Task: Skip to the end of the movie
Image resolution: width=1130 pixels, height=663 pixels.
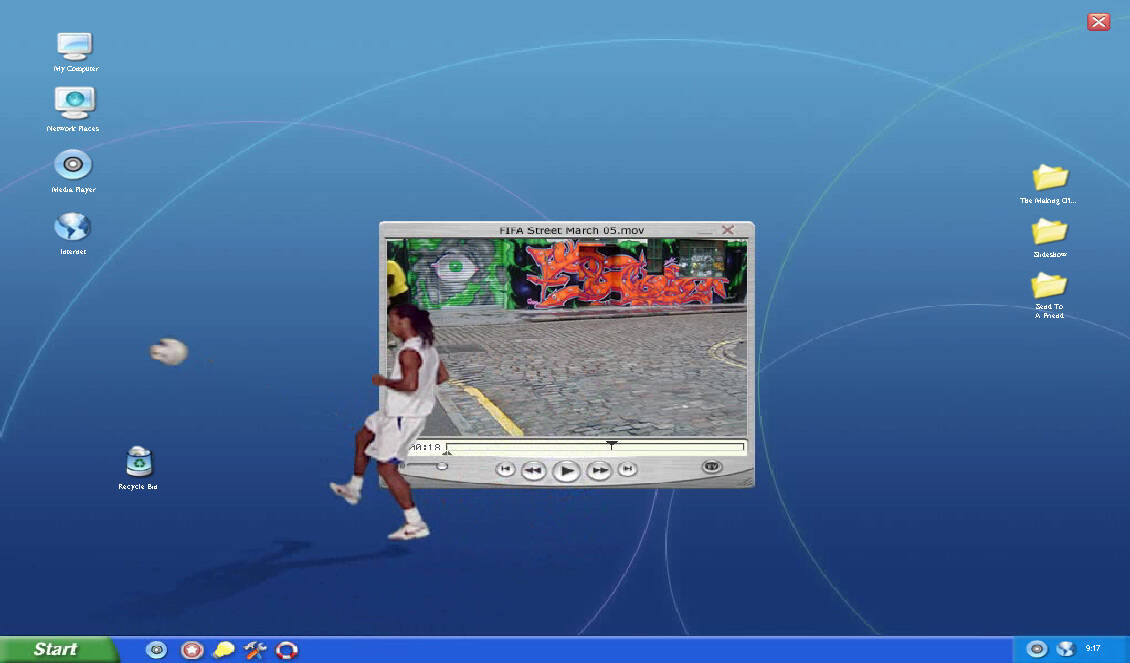Action: pyautogui.click(x=627, y=469)
